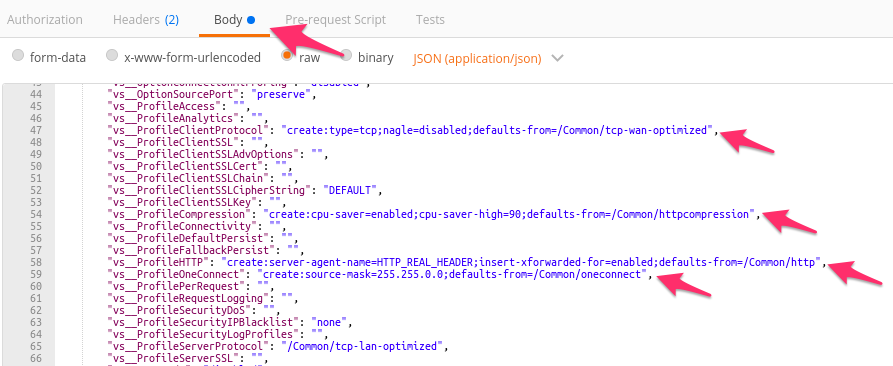
Task: Click the tcp-wan-optimized create string value
Action: tap(497, 130)
